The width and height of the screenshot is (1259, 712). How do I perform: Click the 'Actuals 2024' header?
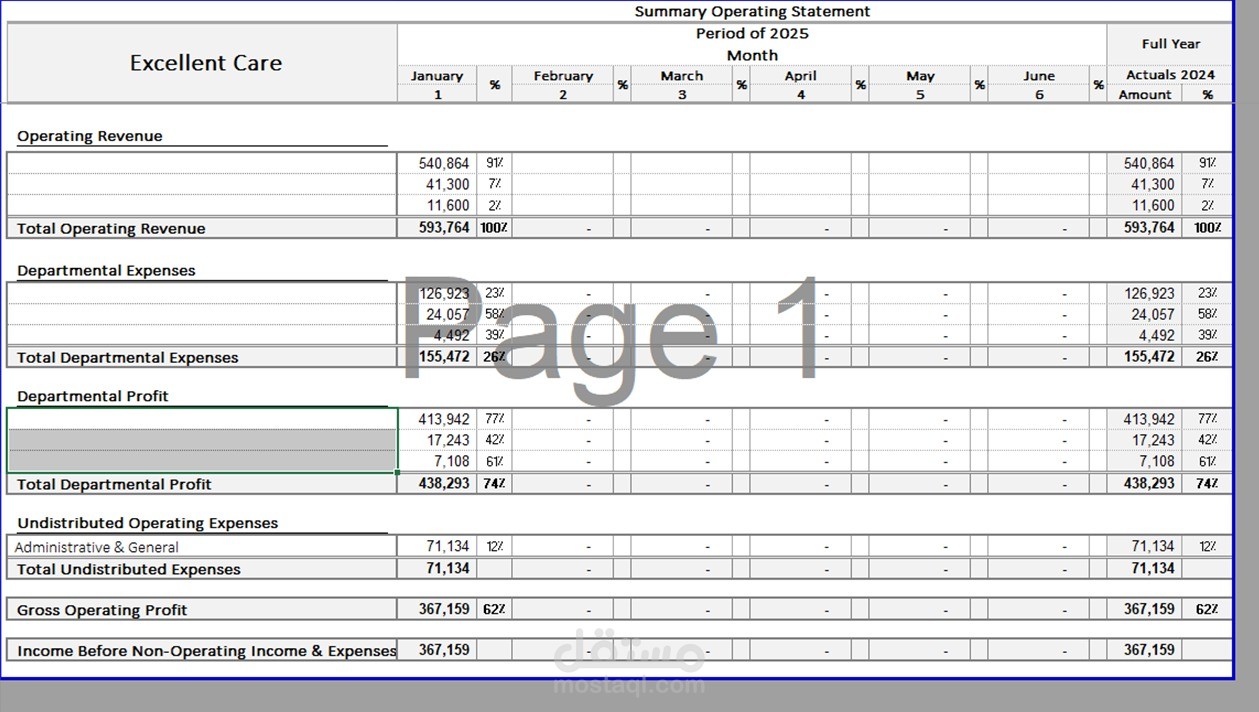(x=1171, y=75)
